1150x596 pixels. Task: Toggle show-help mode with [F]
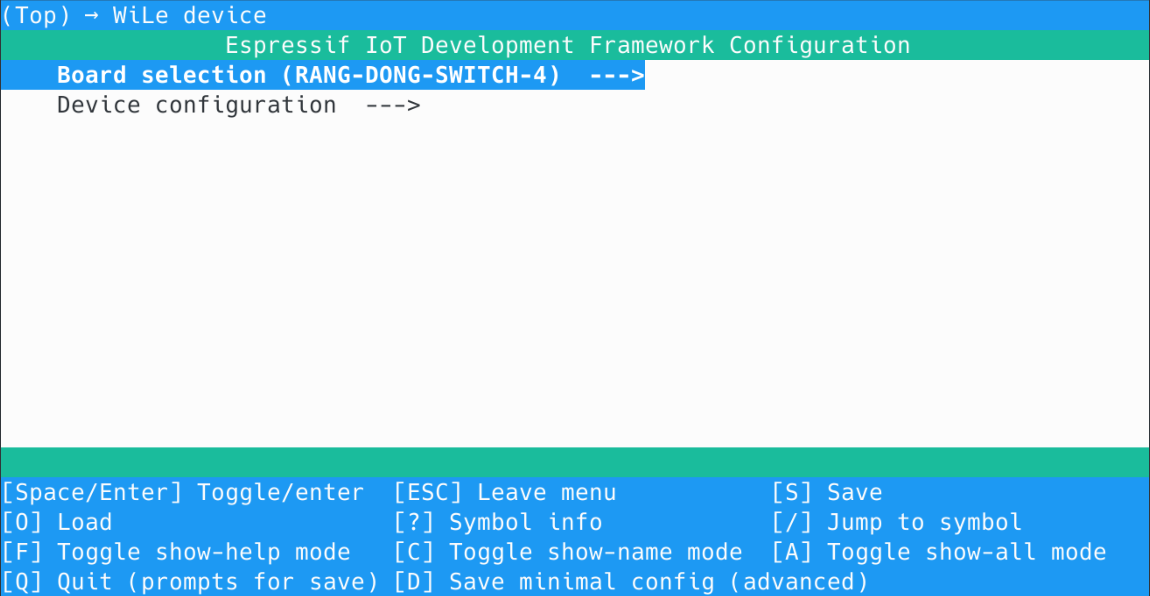[x=176, y=552]
